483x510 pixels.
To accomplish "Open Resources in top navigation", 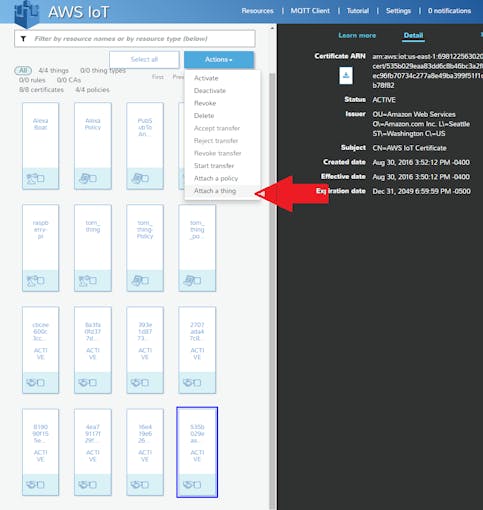I will [257, 11].
